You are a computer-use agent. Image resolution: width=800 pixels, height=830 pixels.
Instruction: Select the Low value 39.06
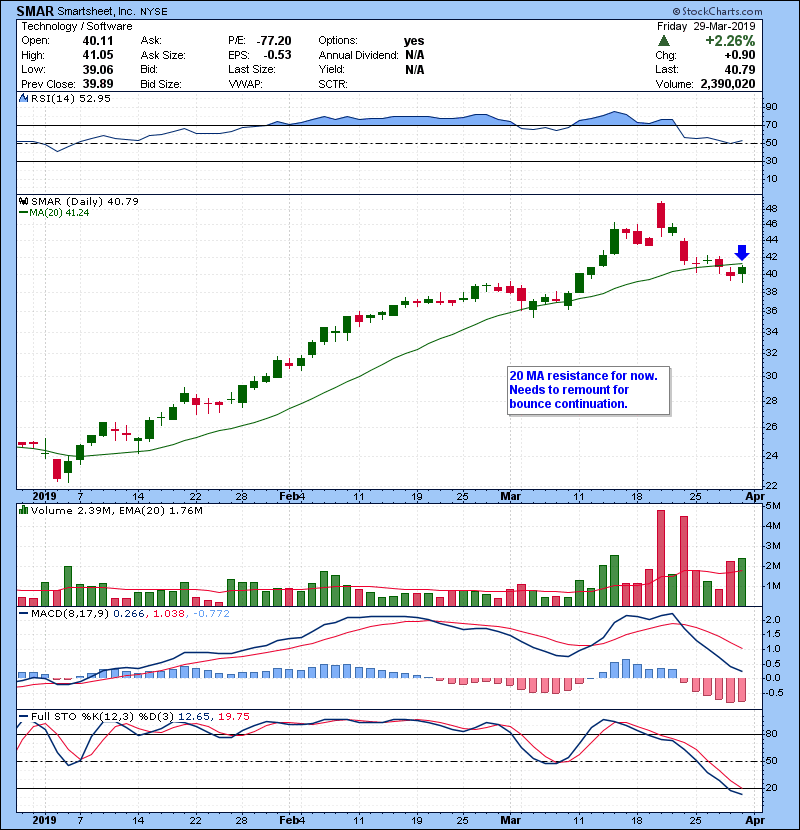click(98, 69)
